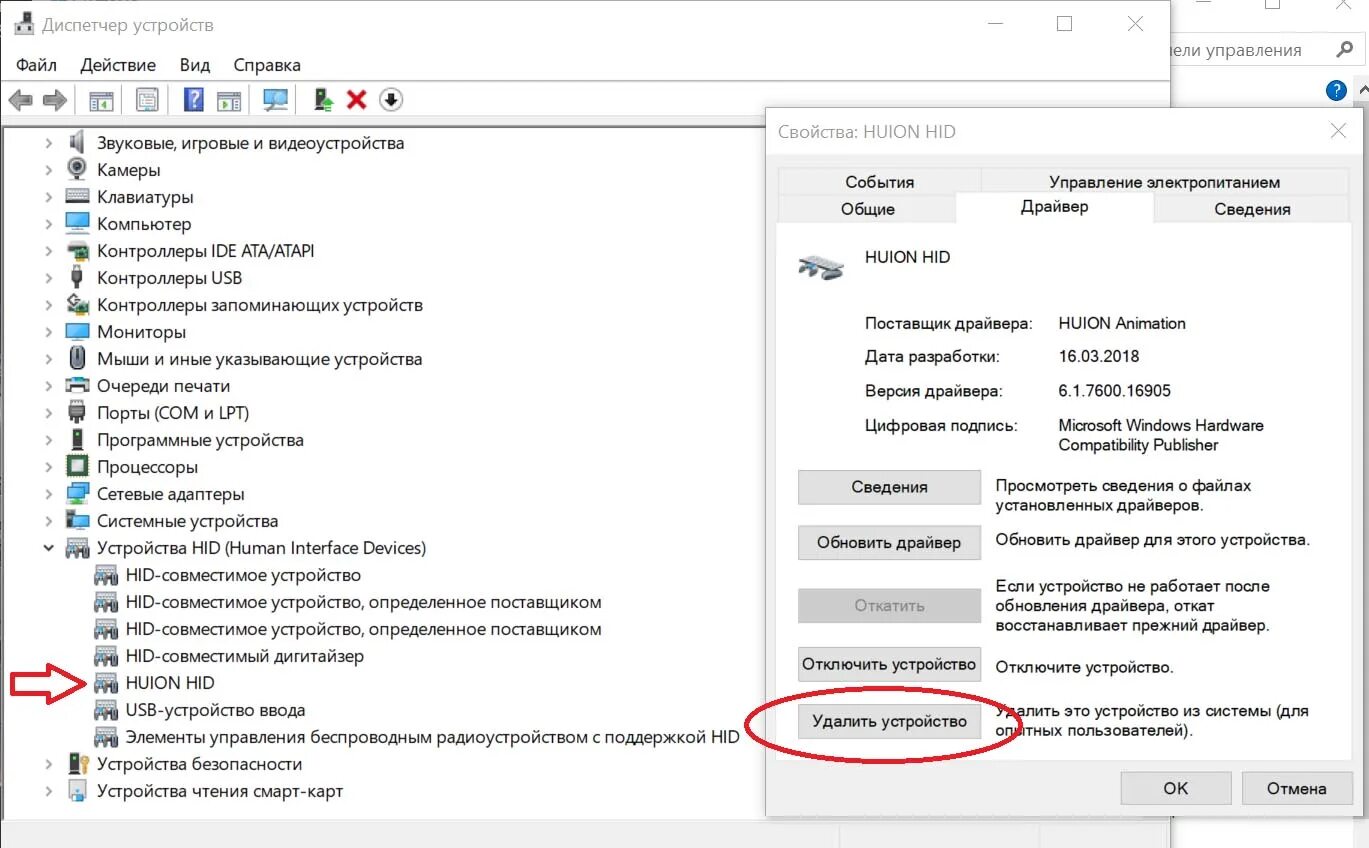This screenshot has height=848, width=1369.
Task: Select the USB-устройство ввода item
Action: tap(215, 710)
